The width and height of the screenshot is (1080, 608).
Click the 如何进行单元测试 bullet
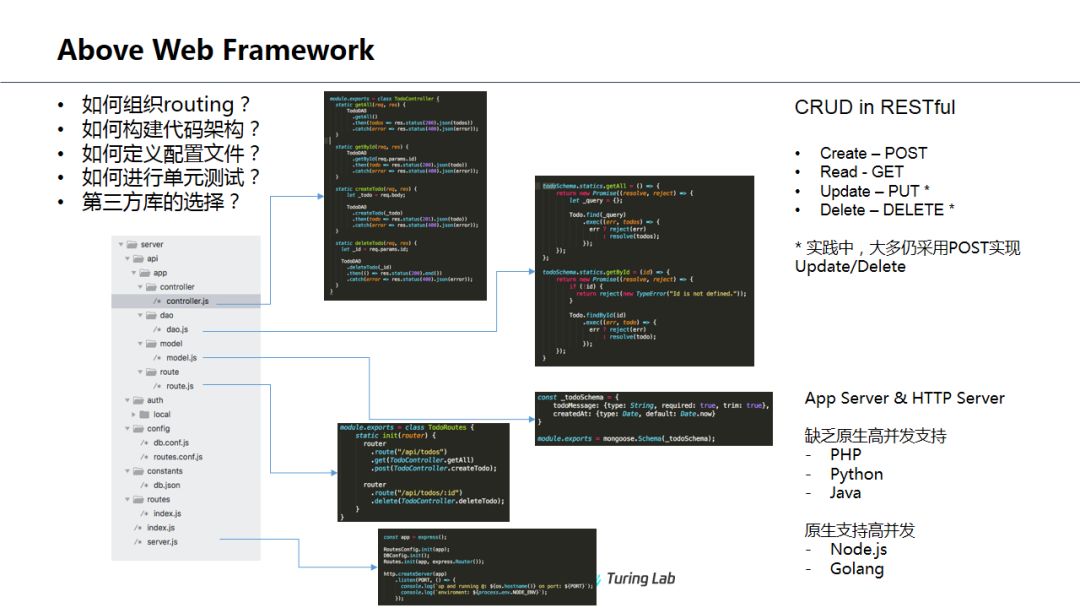point(171,177)
